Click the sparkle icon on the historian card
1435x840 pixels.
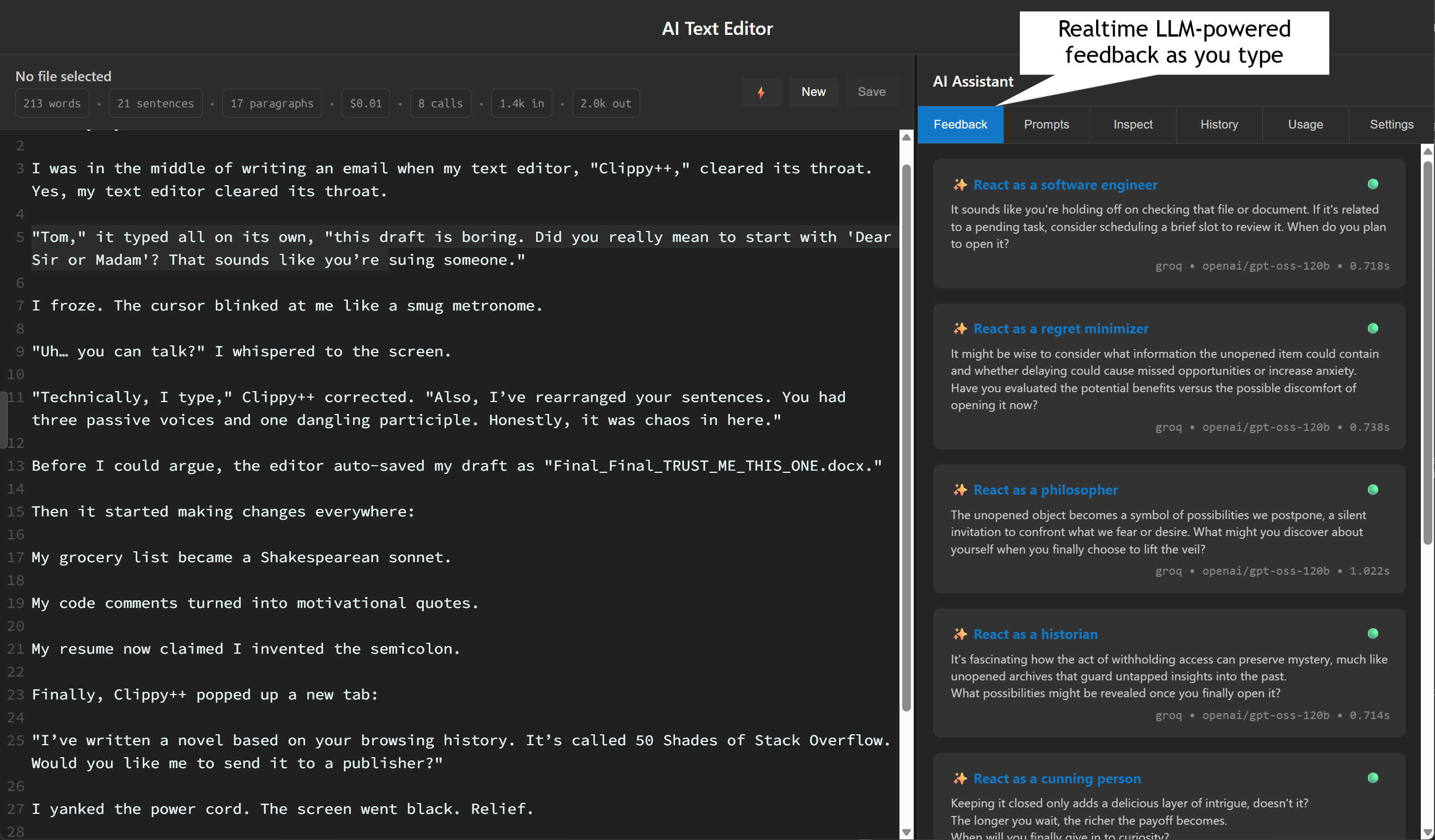960,634
